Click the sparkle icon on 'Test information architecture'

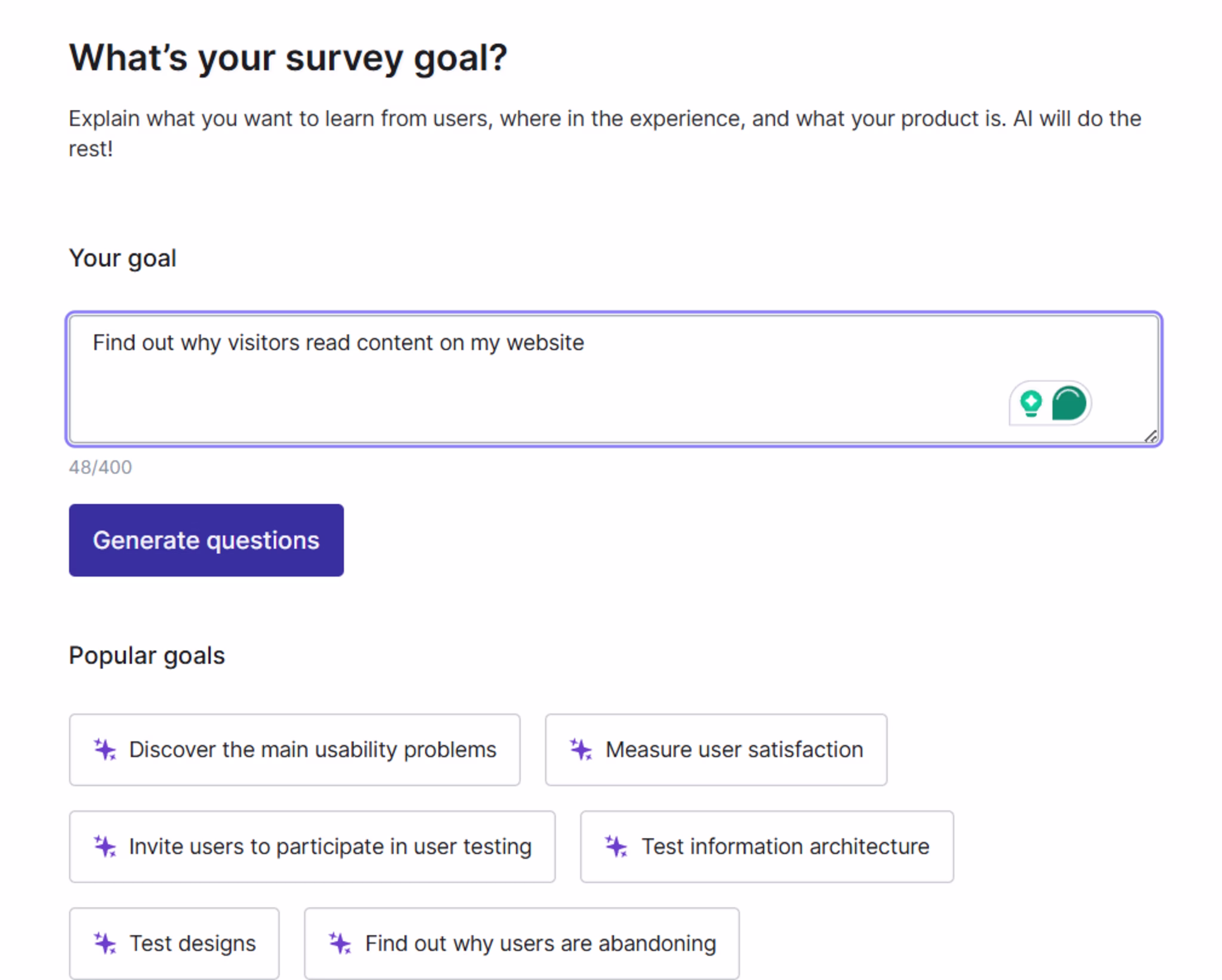pos(617,846)
